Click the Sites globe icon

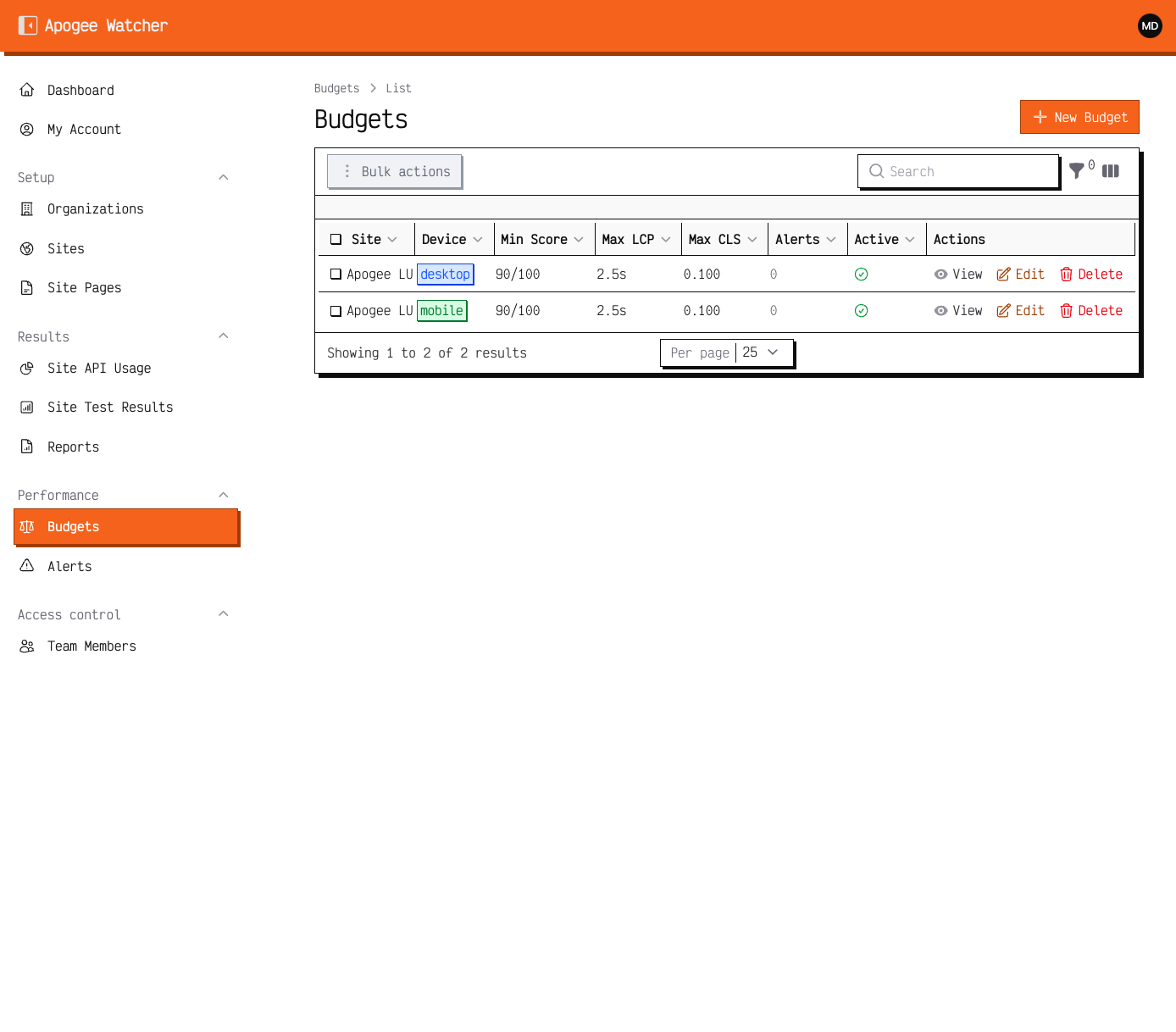pyautogui.click(x=27, y=248)
